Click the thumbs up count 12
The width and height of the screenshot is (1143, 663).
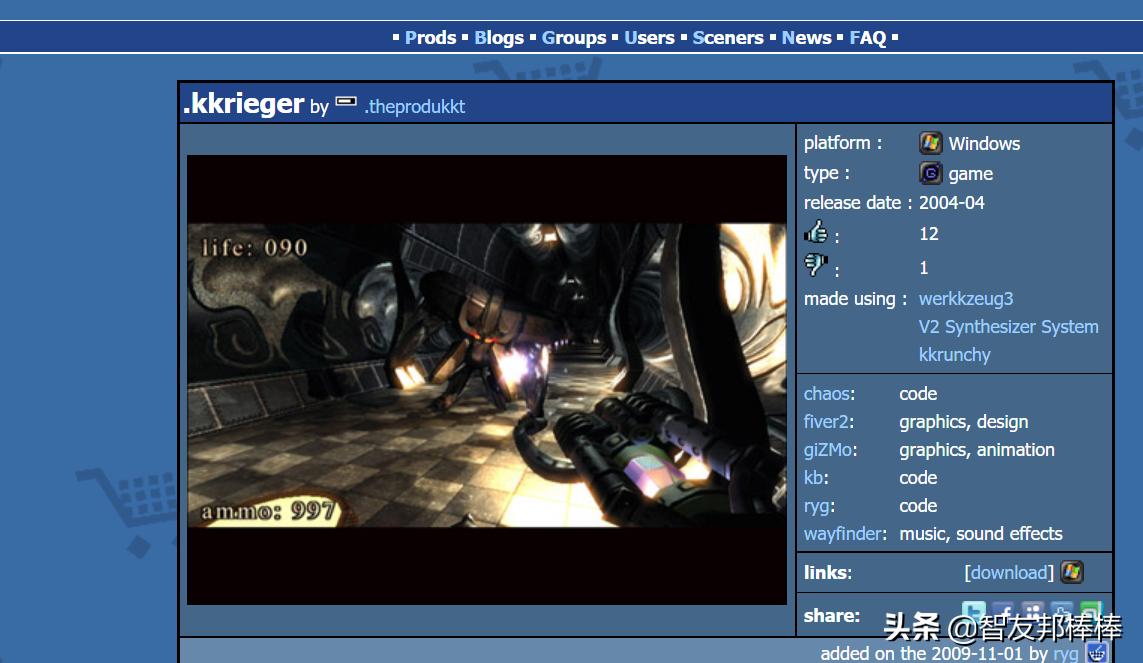929,234
